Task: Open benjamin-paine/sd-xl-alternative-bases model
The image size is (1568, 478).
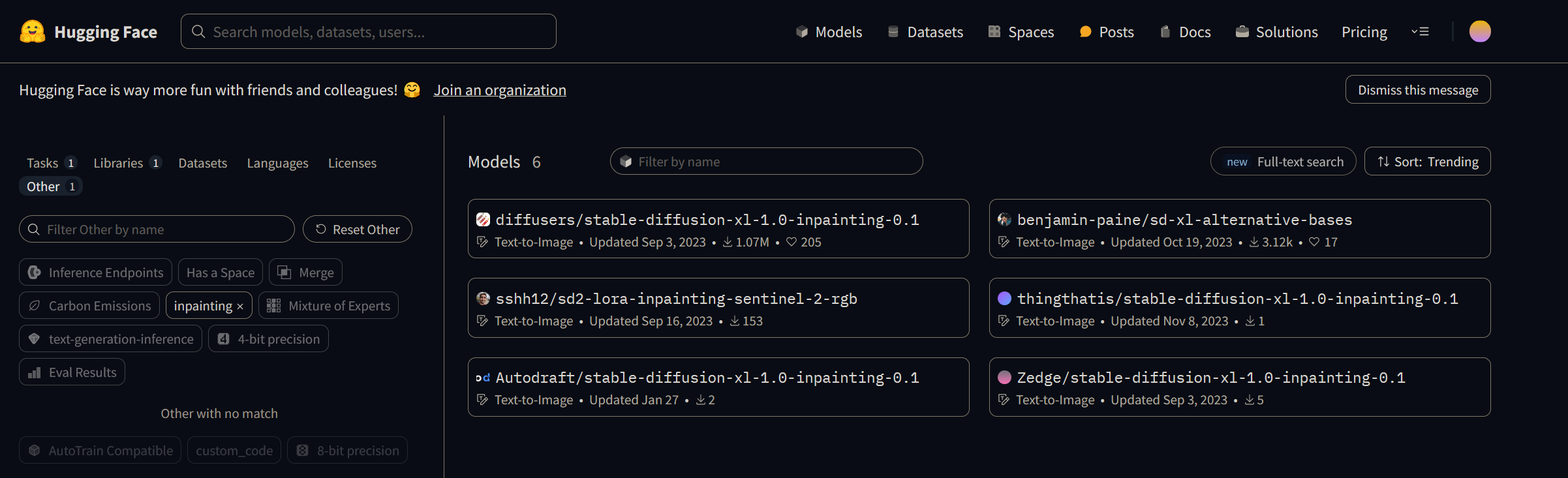Action: [x=1240, y=228]
